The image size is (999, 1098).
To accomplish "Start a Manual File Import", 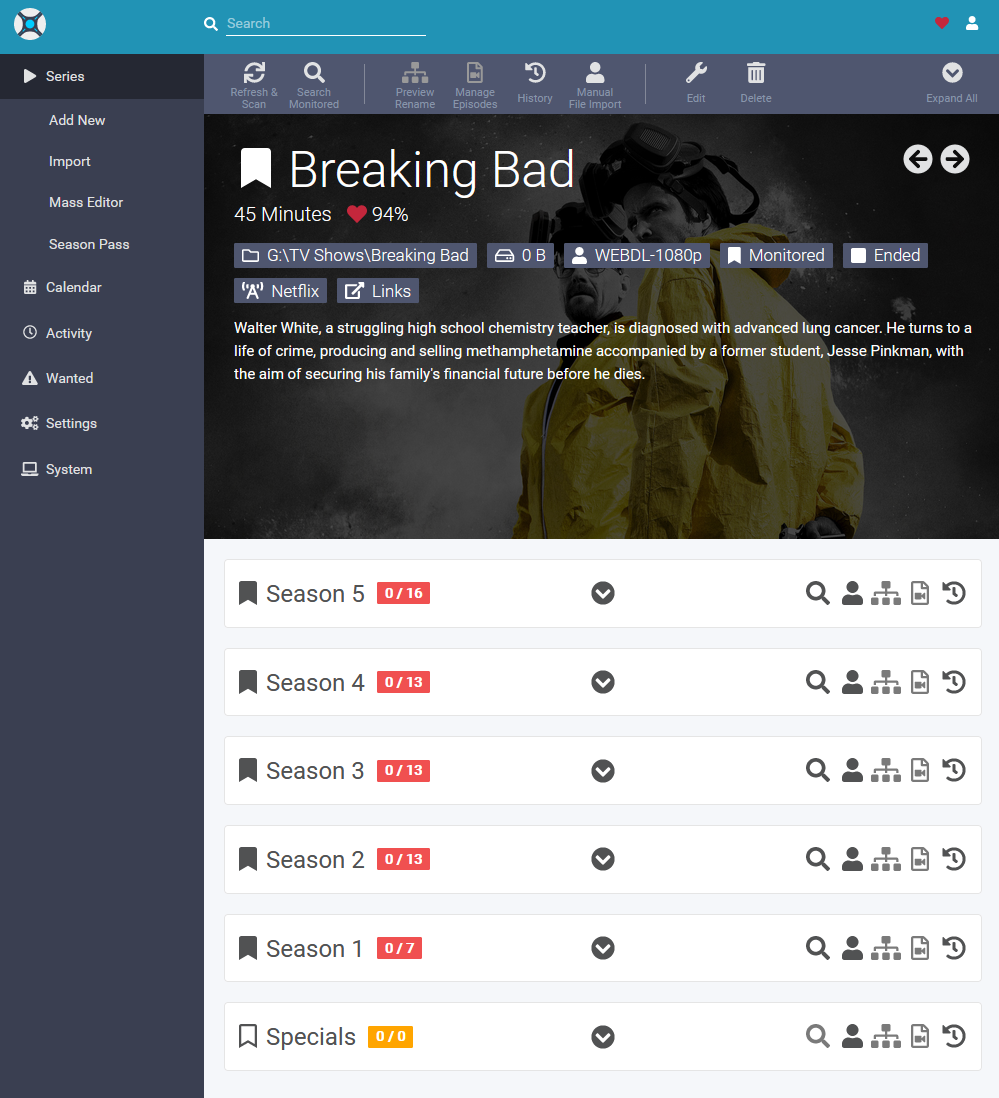I will coord(594,80).
